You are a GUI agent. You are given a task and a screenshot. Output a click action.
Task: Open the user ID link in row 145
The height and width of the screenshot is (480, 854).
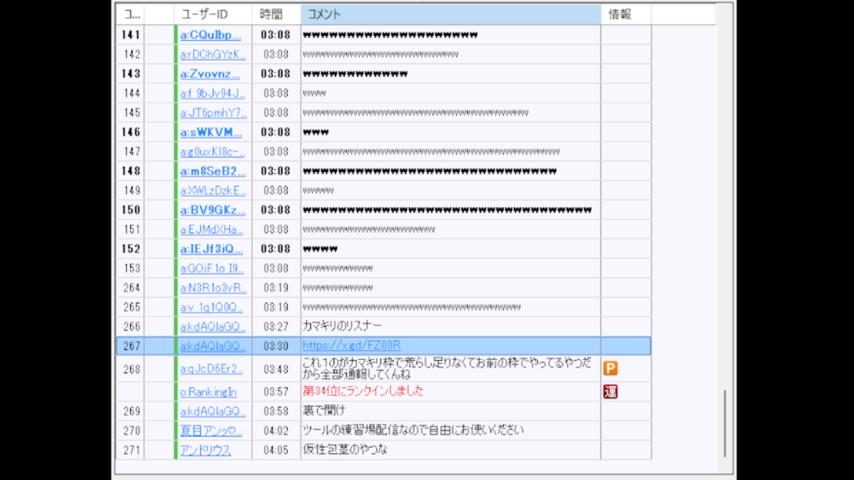point(214,113)
